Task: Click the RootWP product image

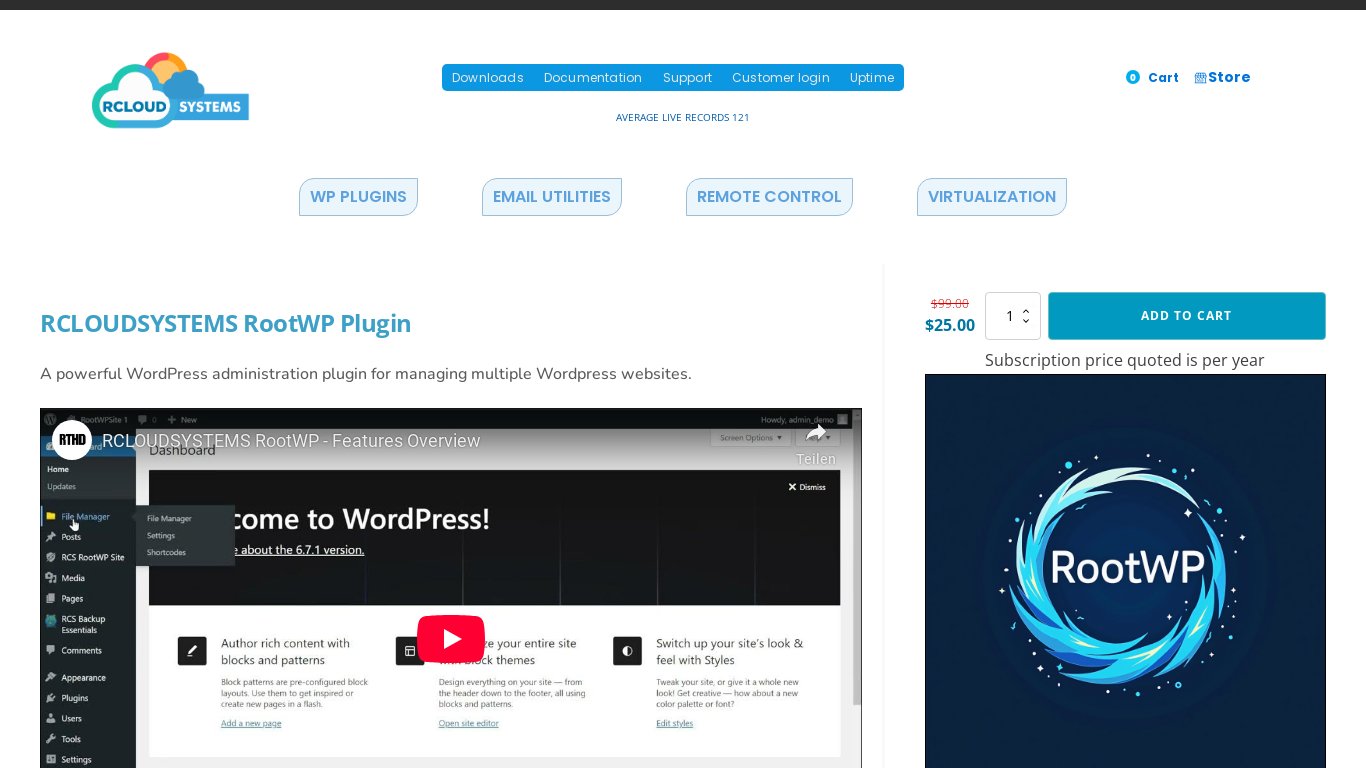Action: (1125, 571)
